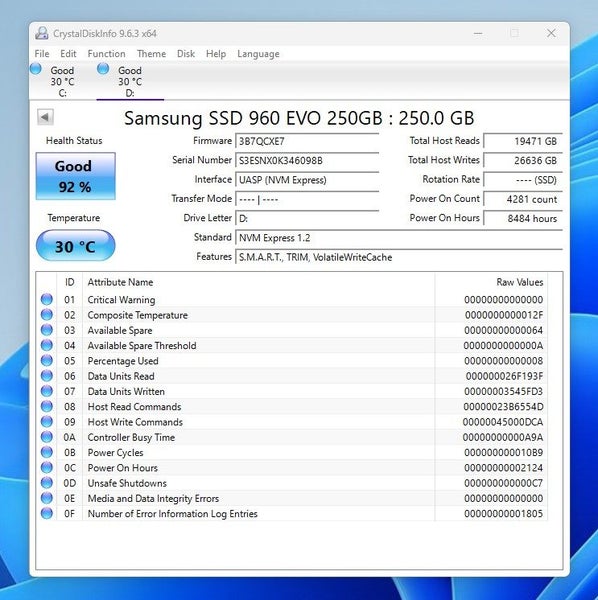598x600 pixels.
Task: Select the Unsafe Shutdowns attribute name
Action: 127,483
